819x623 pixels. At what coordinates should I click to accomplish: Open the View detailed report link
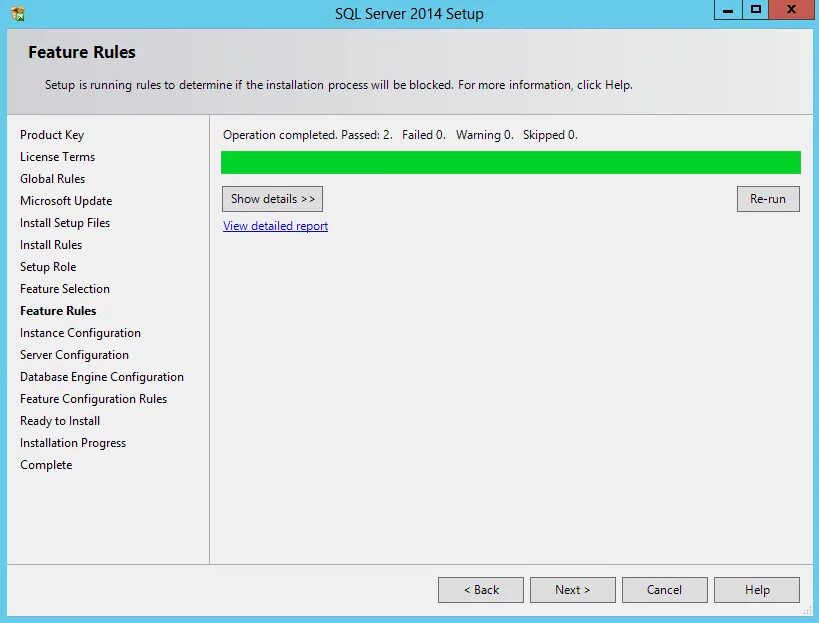point(275,226)
